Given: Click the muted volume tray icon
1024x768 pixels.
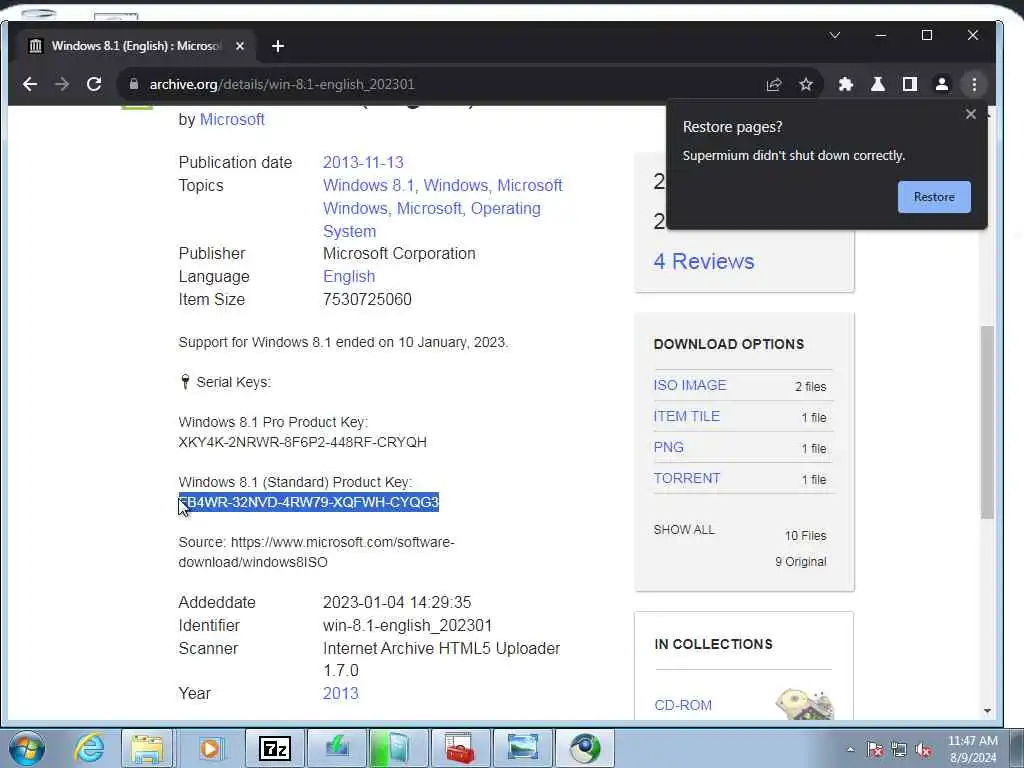Looking at the screenshot, I should 923,749.
